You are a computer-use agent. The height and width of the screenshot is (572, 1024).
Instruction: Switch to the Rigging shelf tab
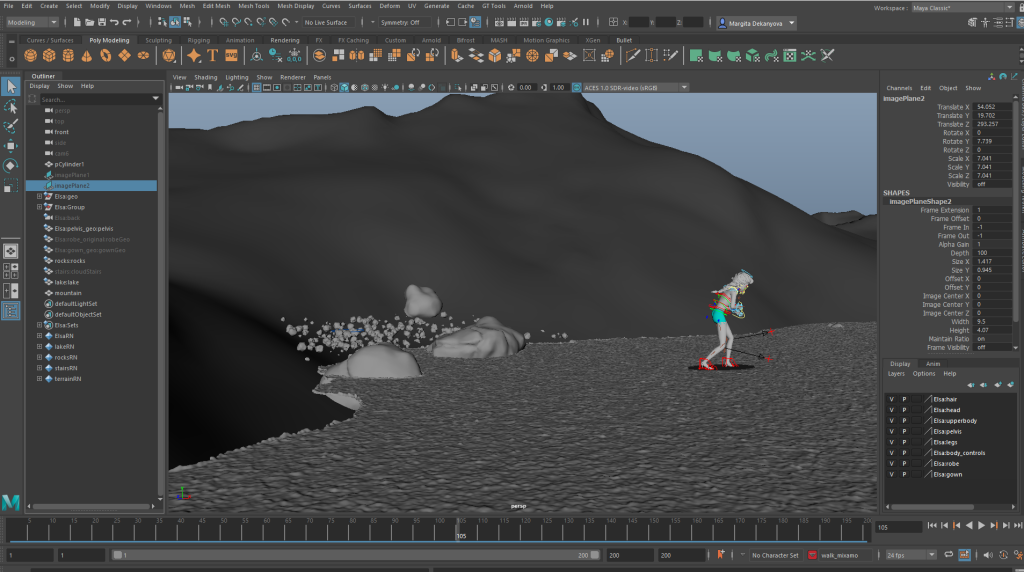[x=199, y=40]
